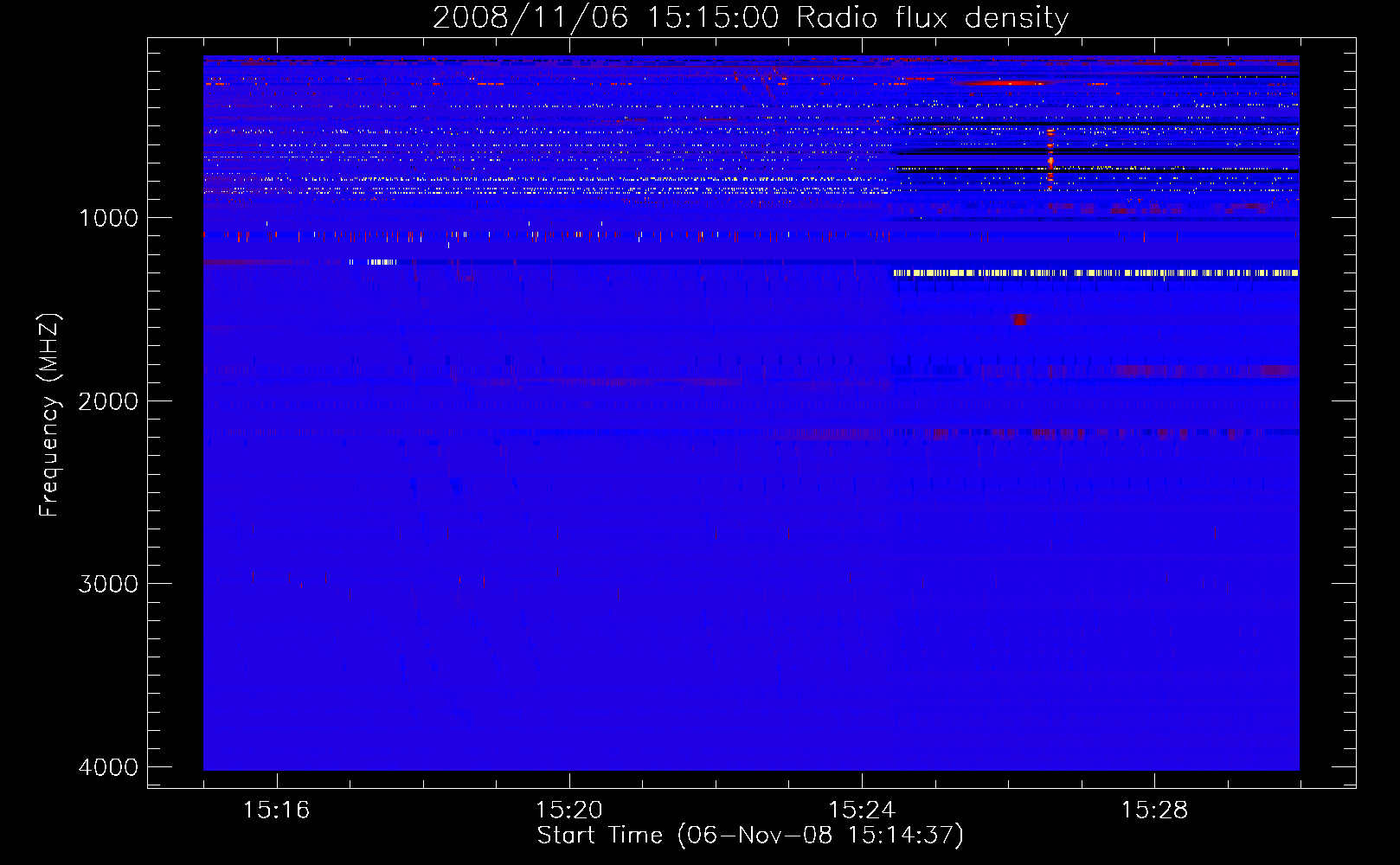The image size is (1400, 865).
Task: Click the 1000 frequency tick label
Action: [108, 218]
